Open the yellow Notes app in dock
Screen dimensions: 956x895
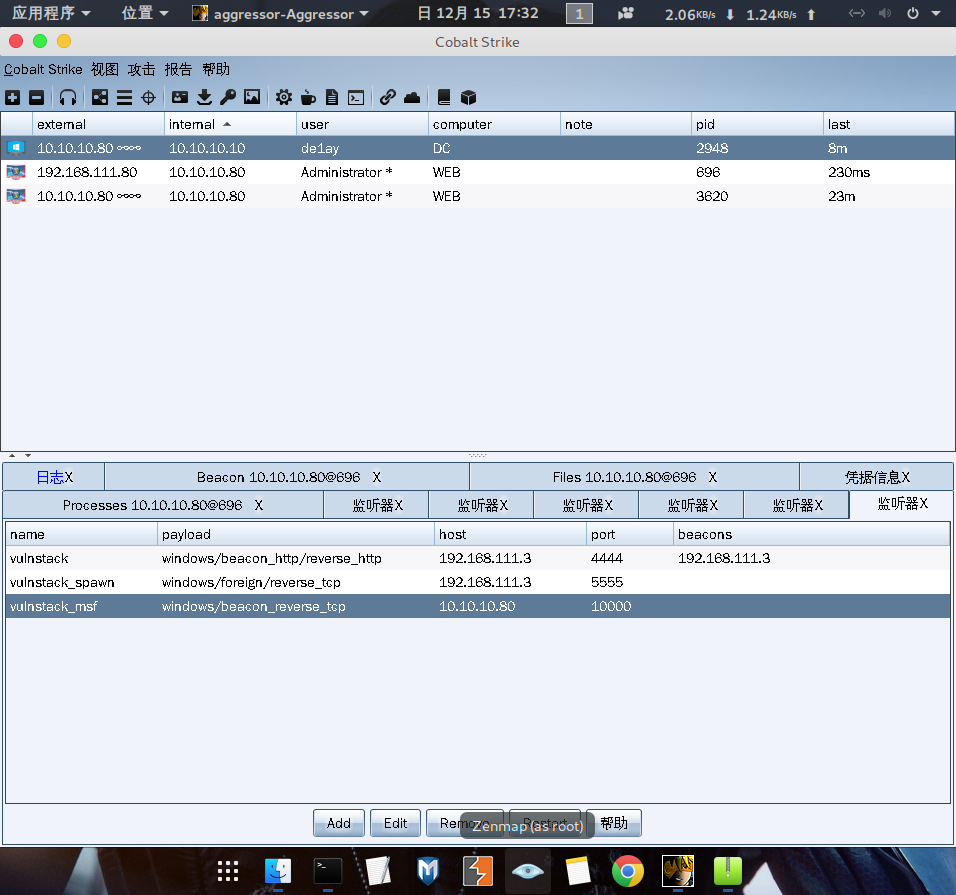pos(578,871)
